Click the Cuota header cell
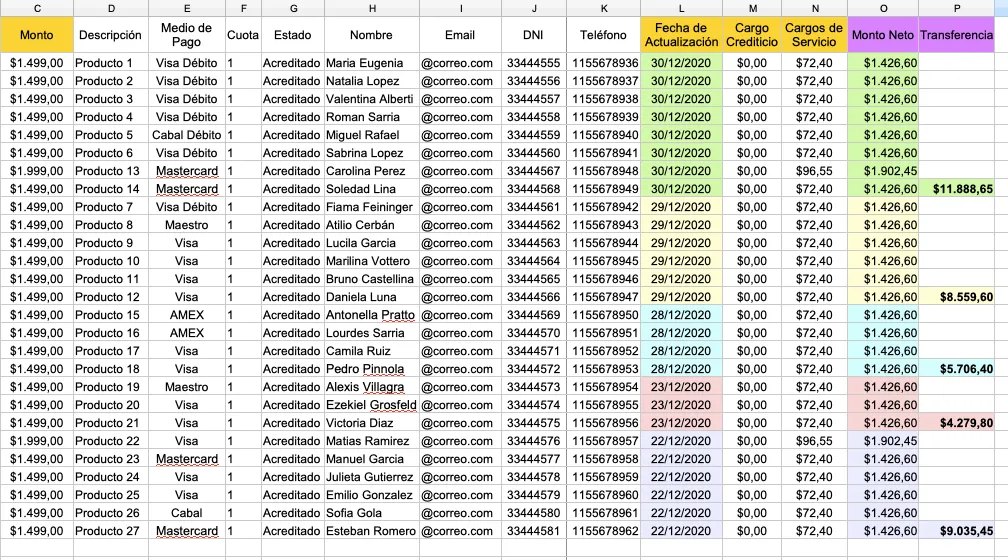 click(243, 35)
